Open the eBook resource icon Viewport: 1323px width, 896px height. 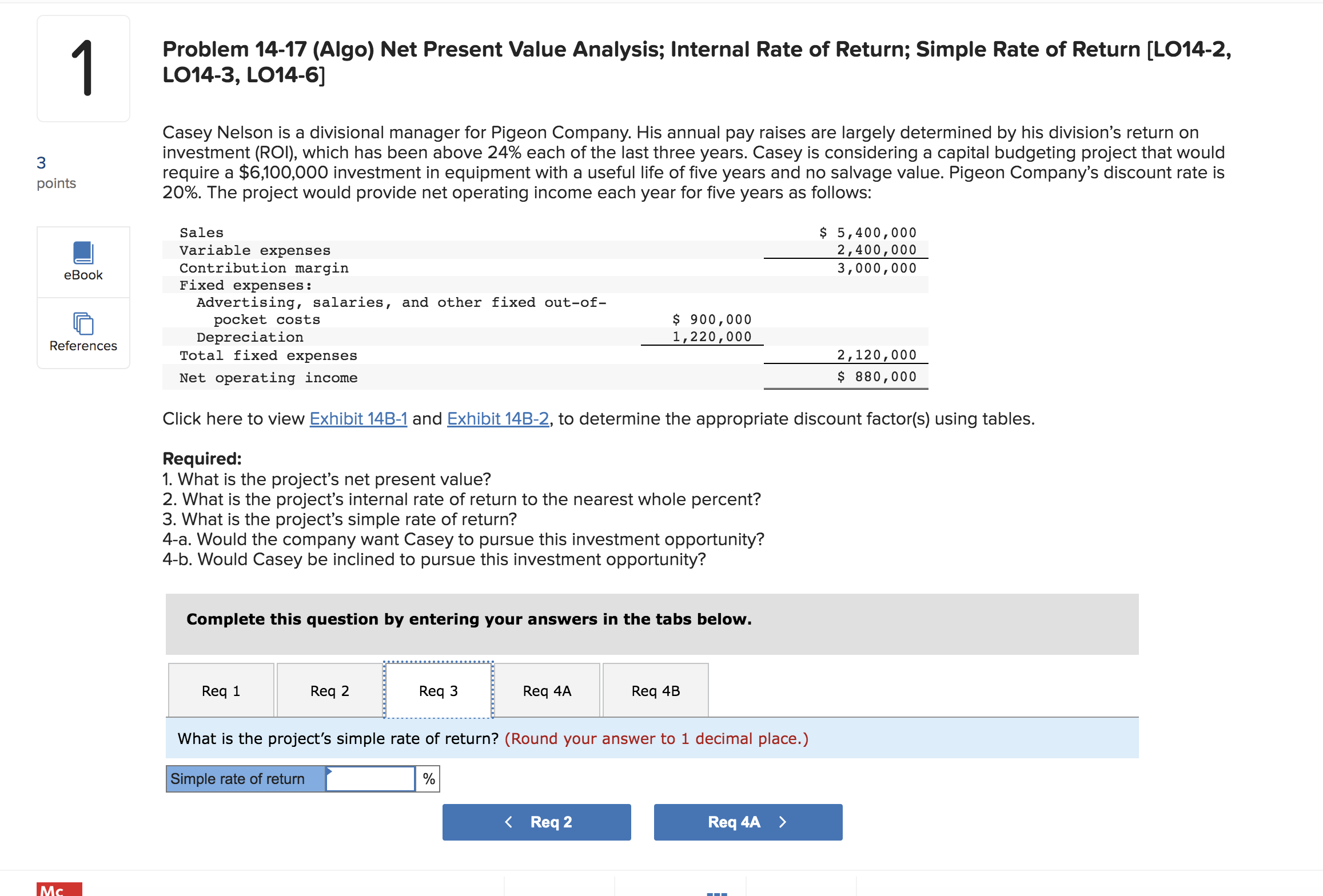pos(83,262)
